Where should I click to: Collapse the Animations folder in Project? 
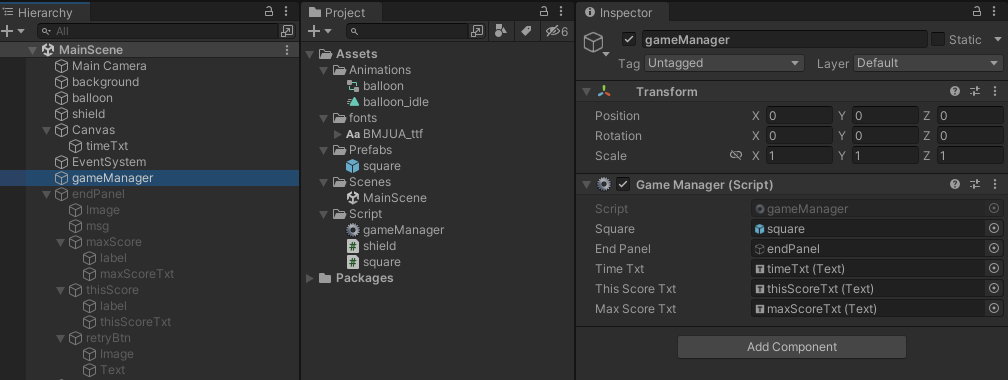323,70
